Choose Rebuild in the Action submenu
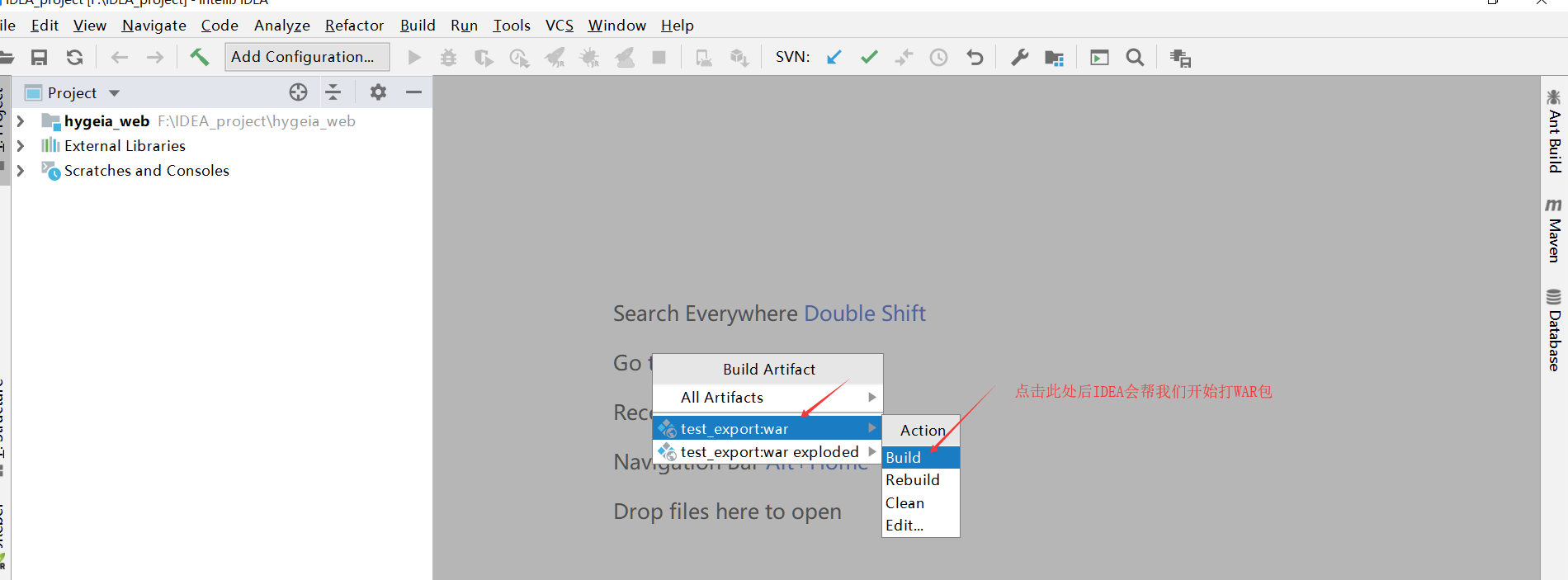Screen dimensions: 1568x580 click(x=920, y=480)
